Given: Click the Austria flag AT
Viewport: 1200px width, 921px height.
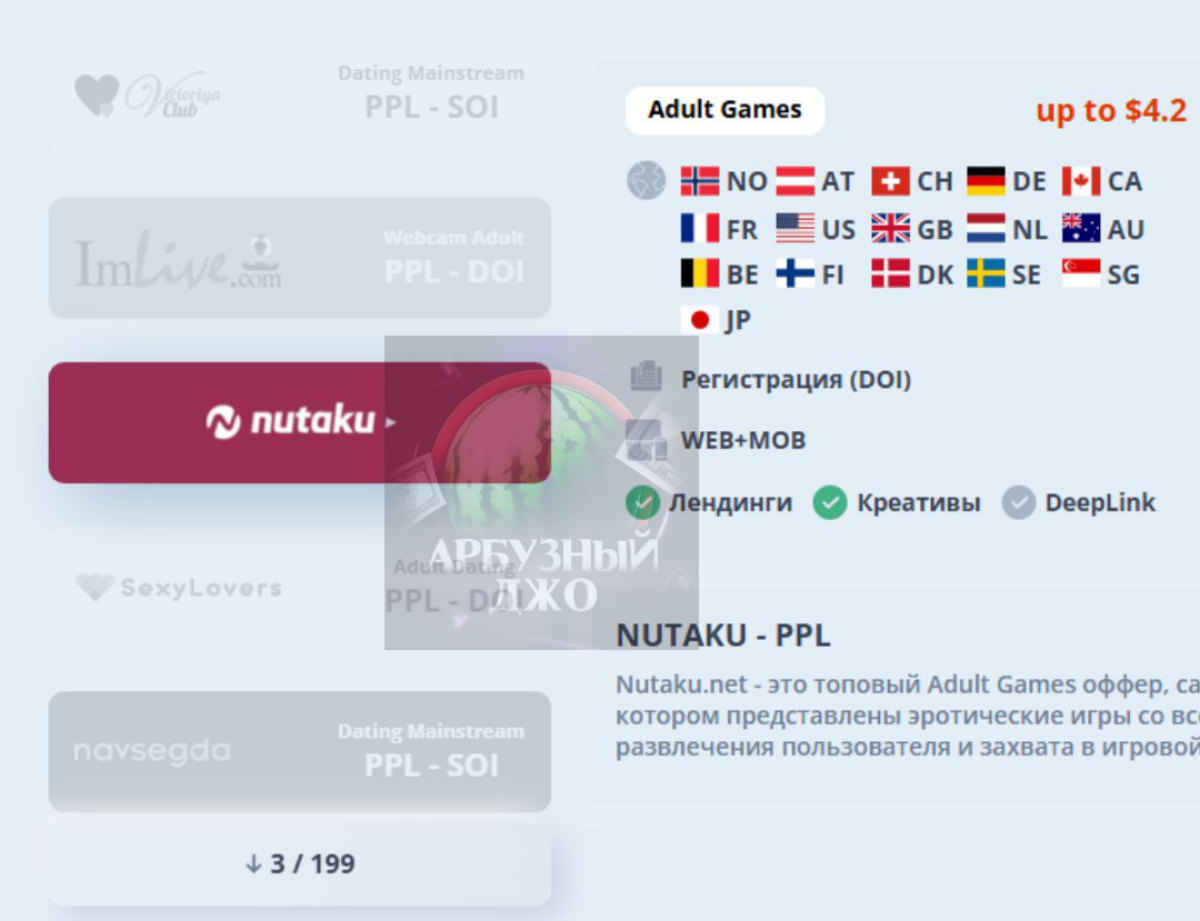Looking at the screenshot, I should (796, 181).
